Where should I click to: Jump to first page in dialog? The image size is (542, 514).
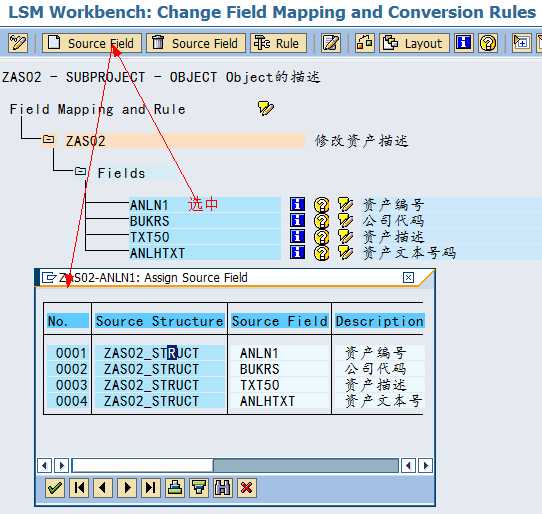tap(79, 488)
